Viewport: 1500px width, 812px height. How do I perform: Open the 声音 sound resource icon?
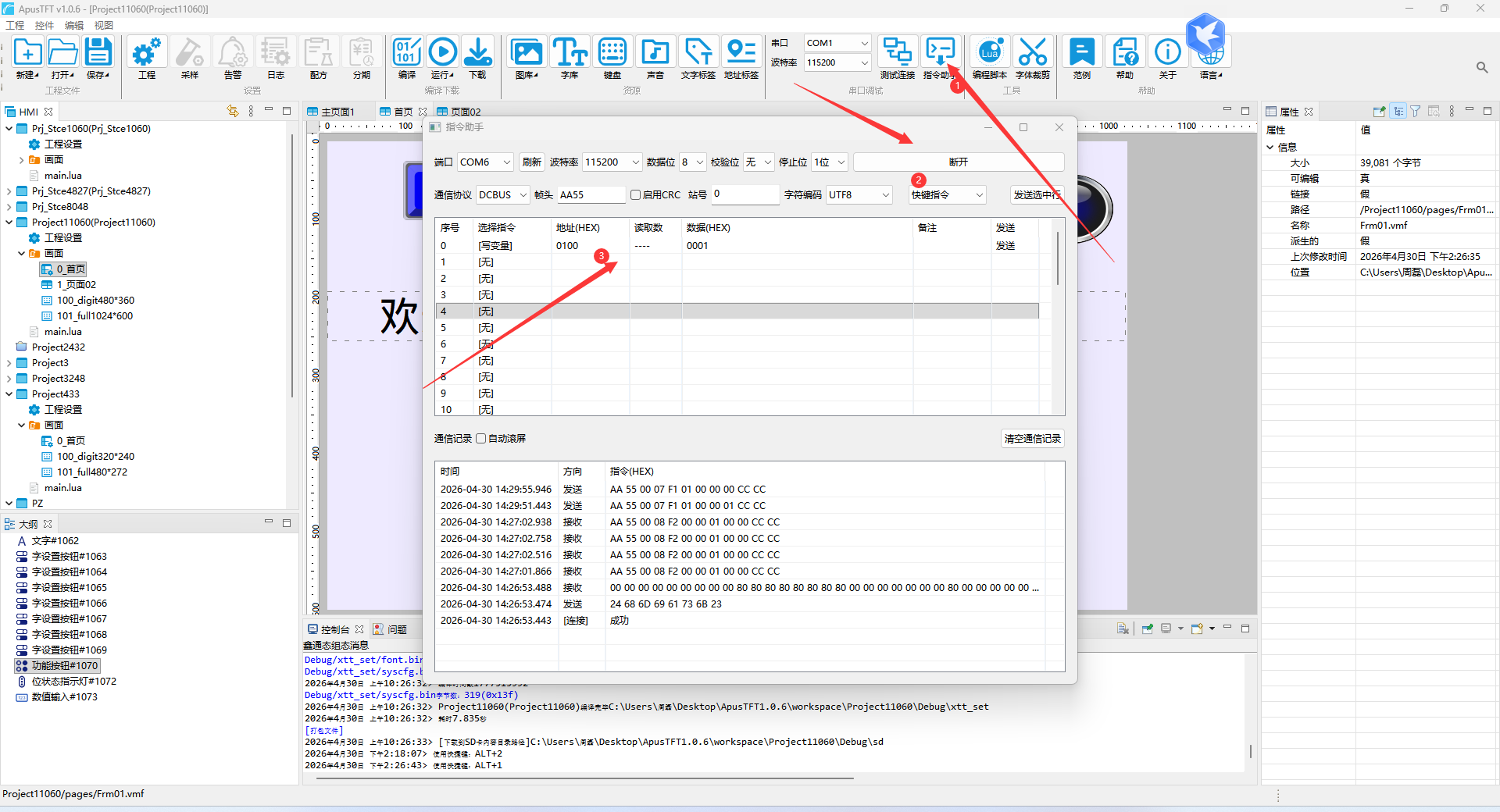coord(655,52)
